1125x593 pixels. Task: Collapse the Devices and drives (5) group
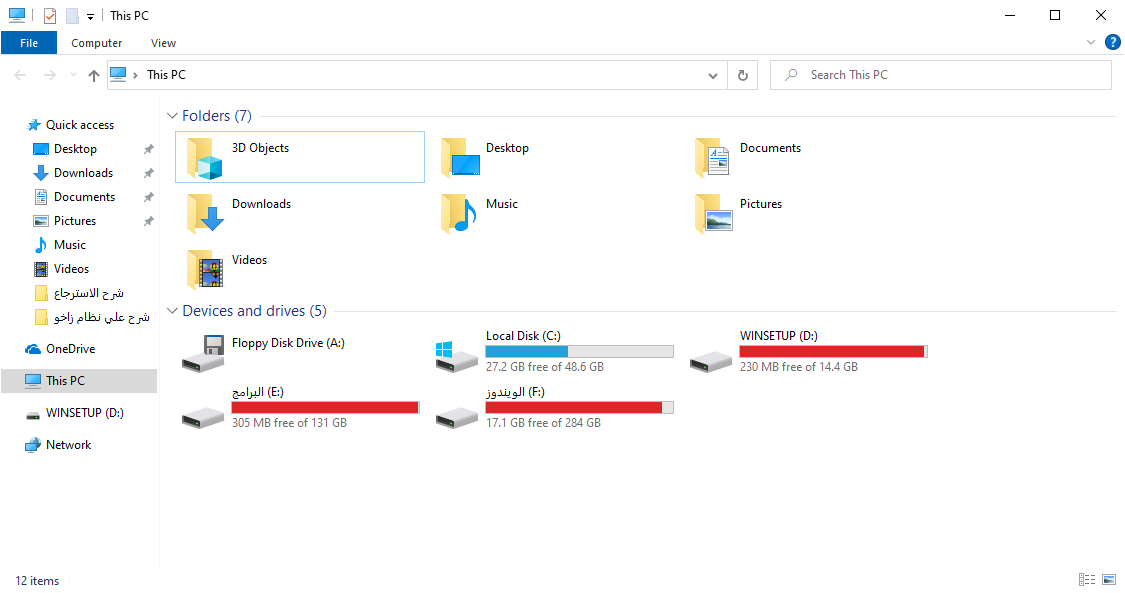(172, 310)
